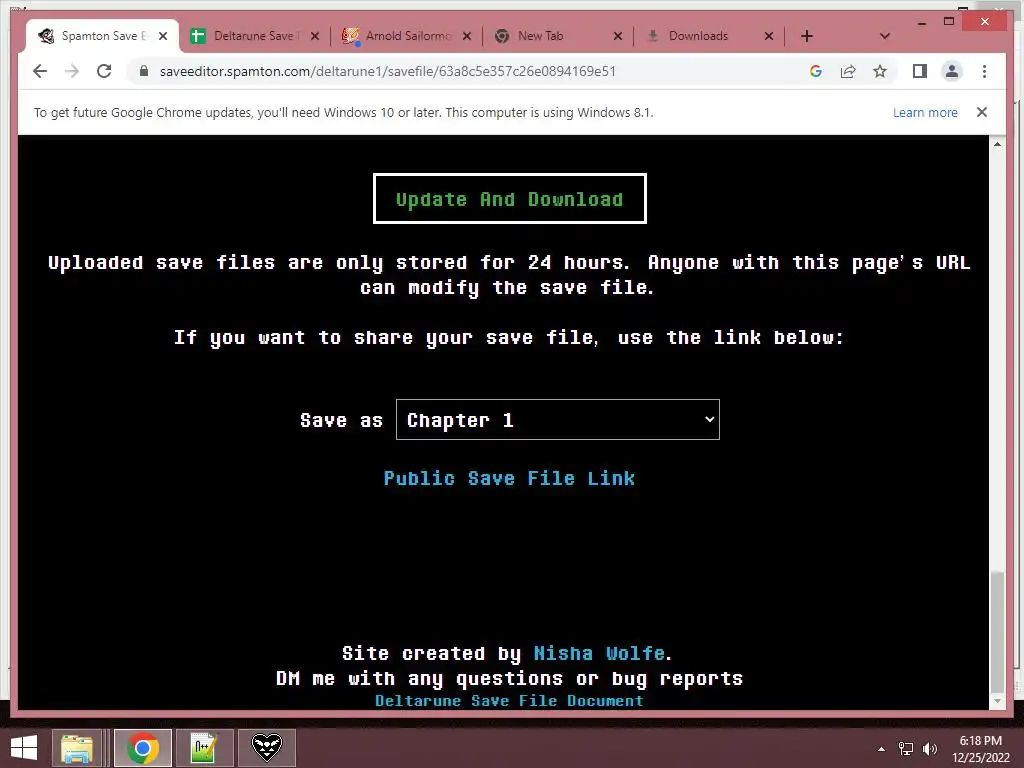The image size is (1024, 768).
Task: Close the Deltarune Save tab
Action: click(315, 36)
